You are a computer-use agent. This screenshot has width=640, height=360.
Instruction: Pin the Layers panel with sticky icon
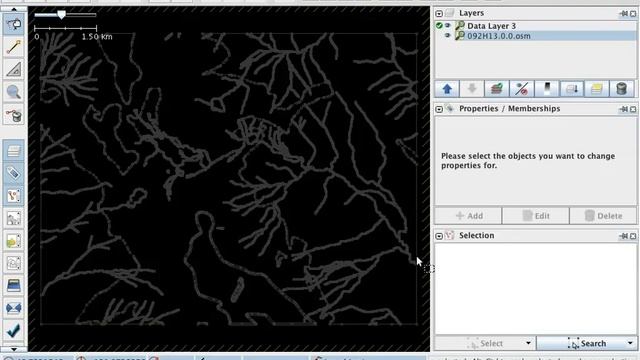(x=624, y=14)
